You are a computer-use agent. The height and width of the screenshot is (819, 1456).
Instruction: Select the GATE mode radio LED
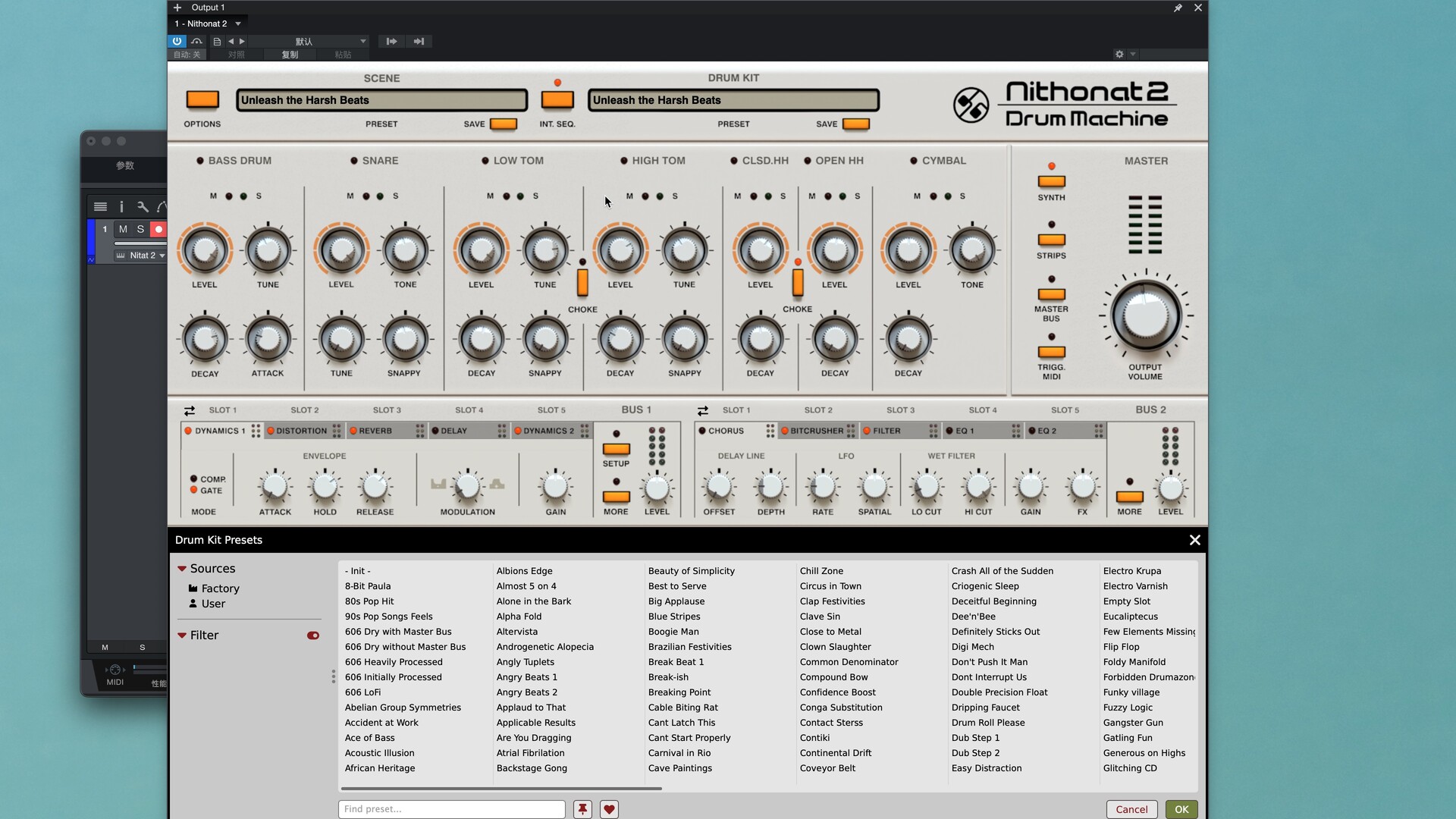[x=194, y=490]
